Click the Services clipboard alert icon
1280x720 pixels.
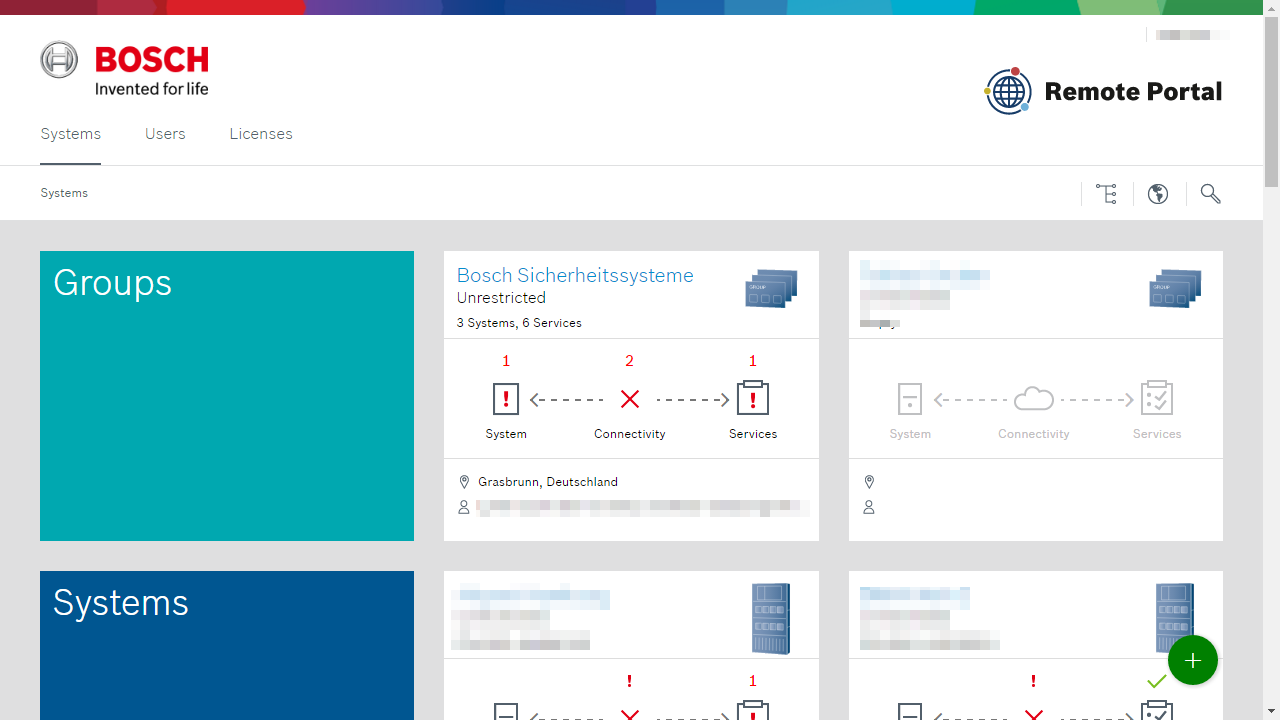point(752,398)
